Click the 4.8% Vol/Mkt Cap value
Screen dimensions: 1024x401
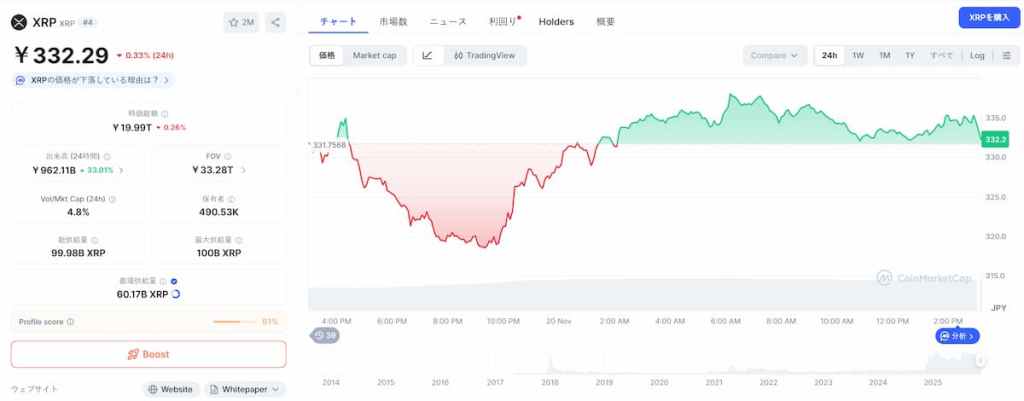tap(78, 212)
